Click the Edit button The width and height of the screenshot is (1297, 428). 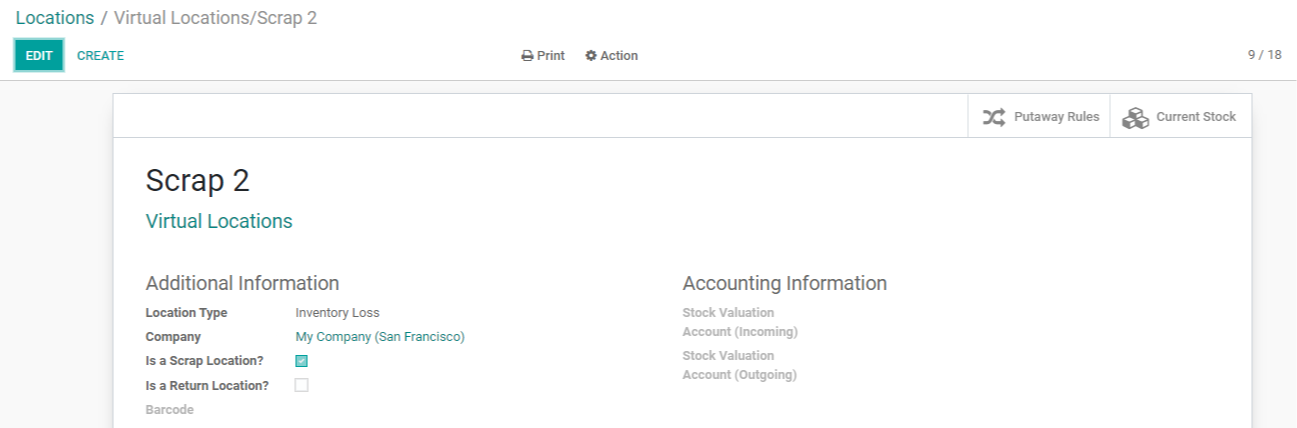(x=39, y=56)
